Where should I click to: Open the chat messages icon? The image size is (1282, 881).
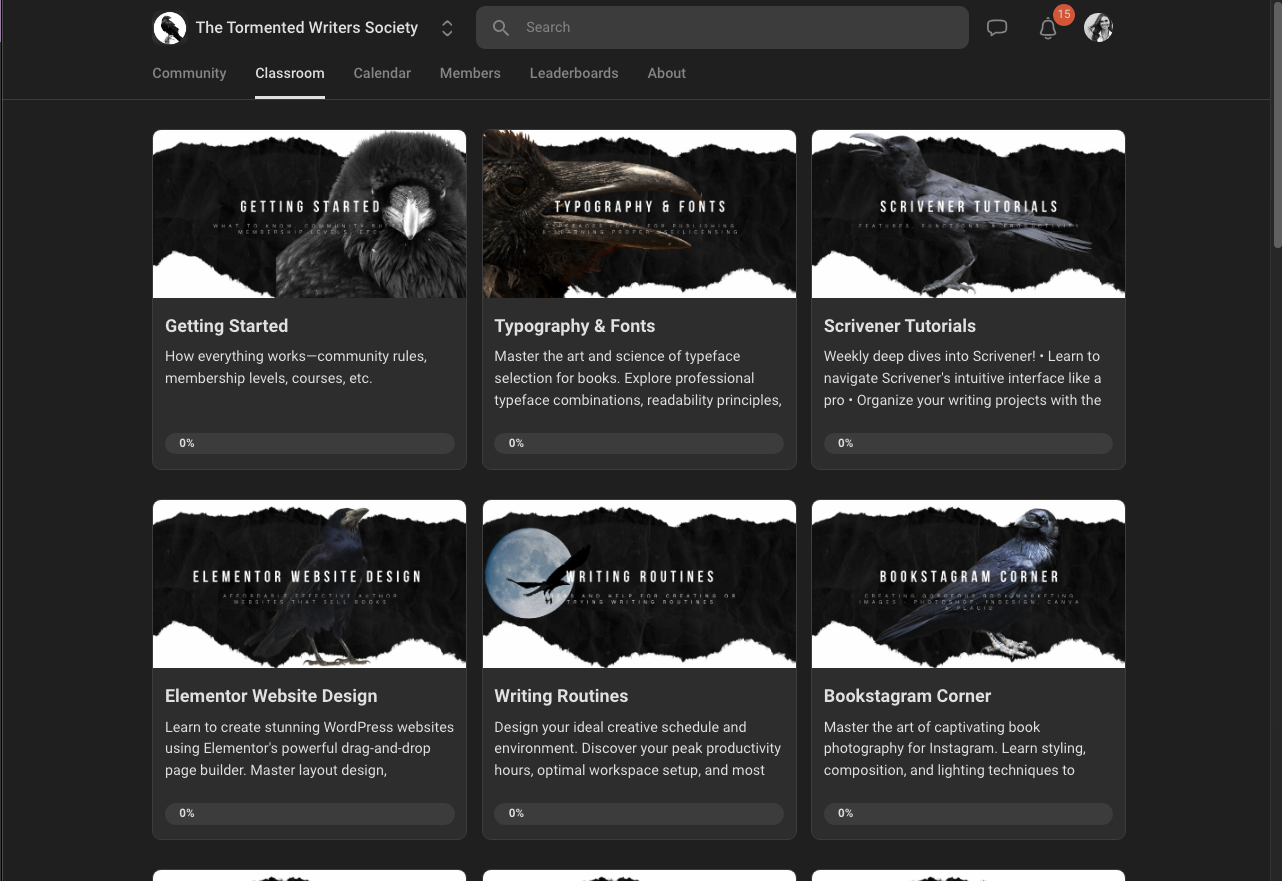pyautogui.click(x=997, y=28)
